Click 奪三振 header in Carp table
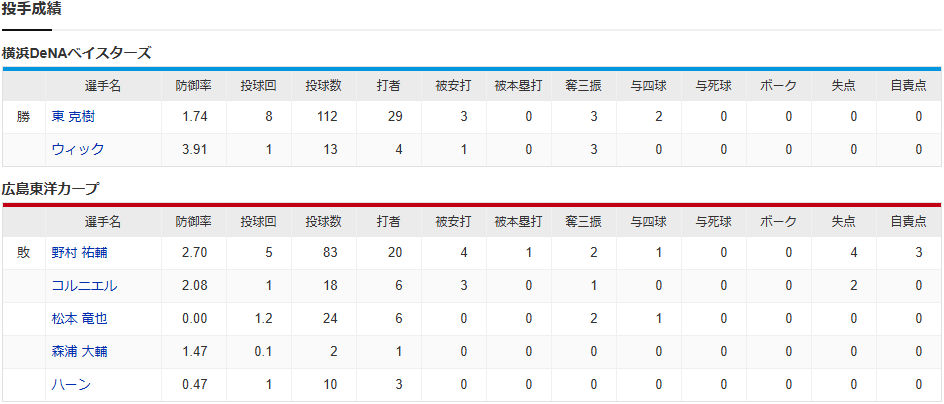Image resolution: width=944 pixels, height=404 pixels. click(583, 221)
